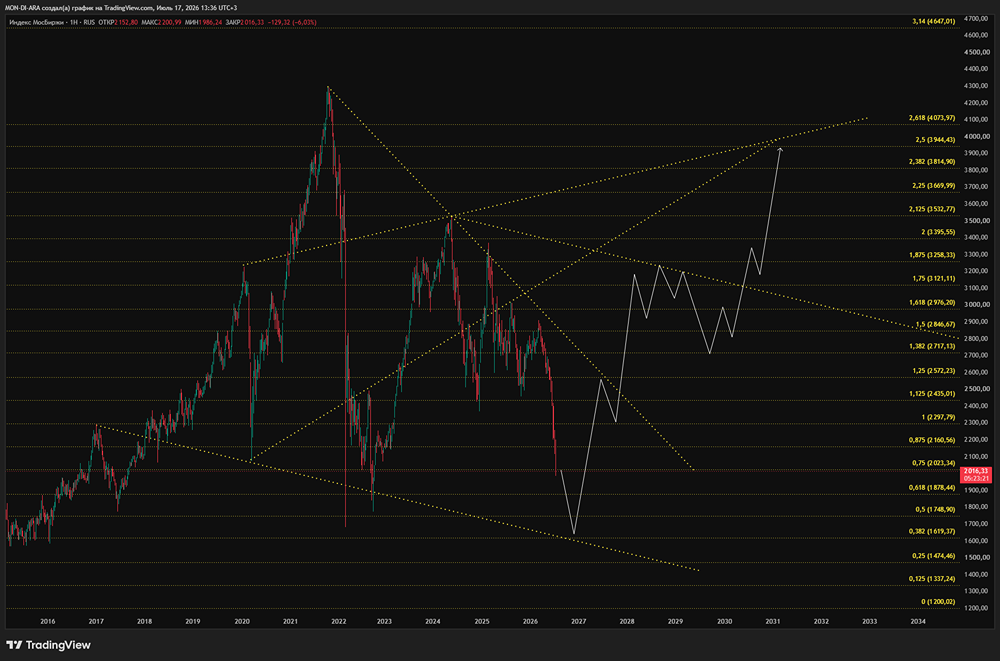The width and height of the screenshot is (1000, 661).
Task: Click the 3000,00 price scale value
Action: (x=978, y=305)
